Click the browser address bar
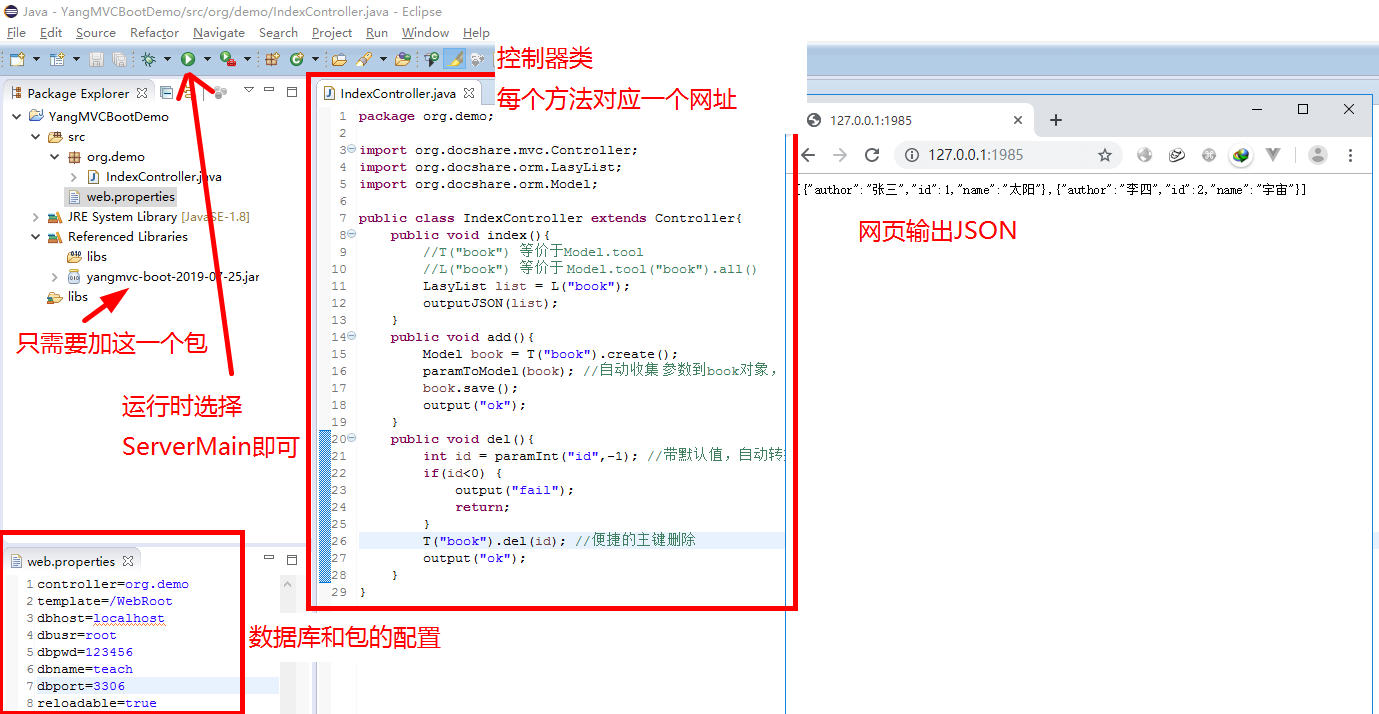 [1008, 155]
